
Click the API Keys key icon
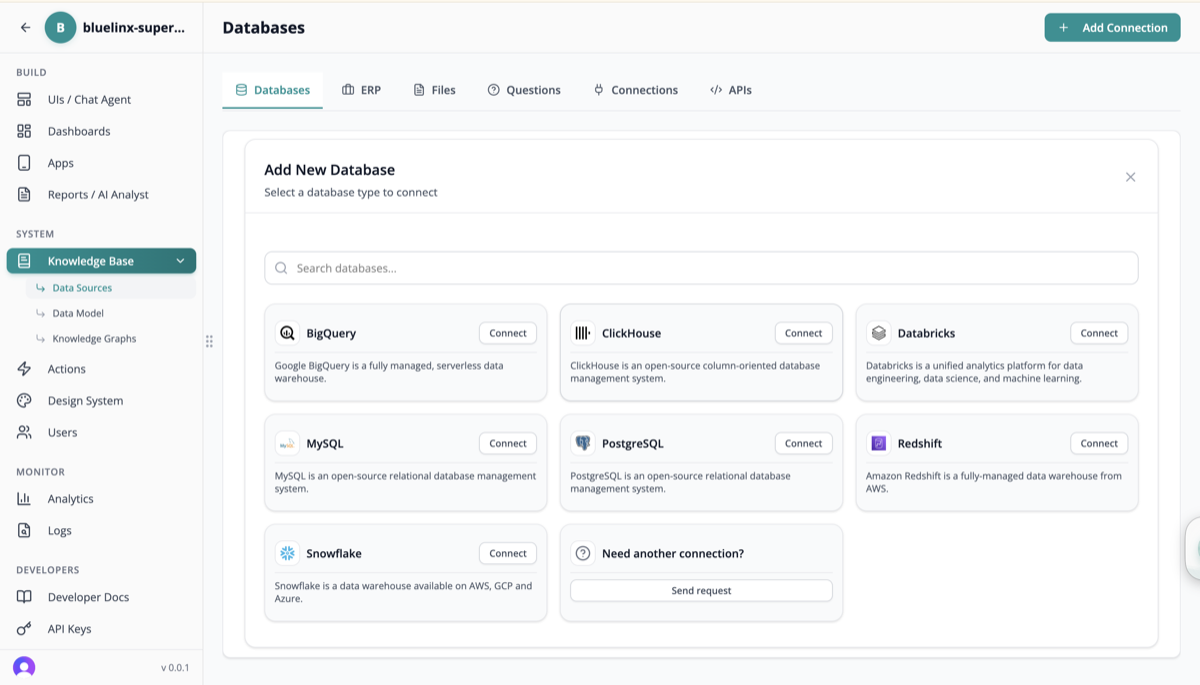(24, 629)
